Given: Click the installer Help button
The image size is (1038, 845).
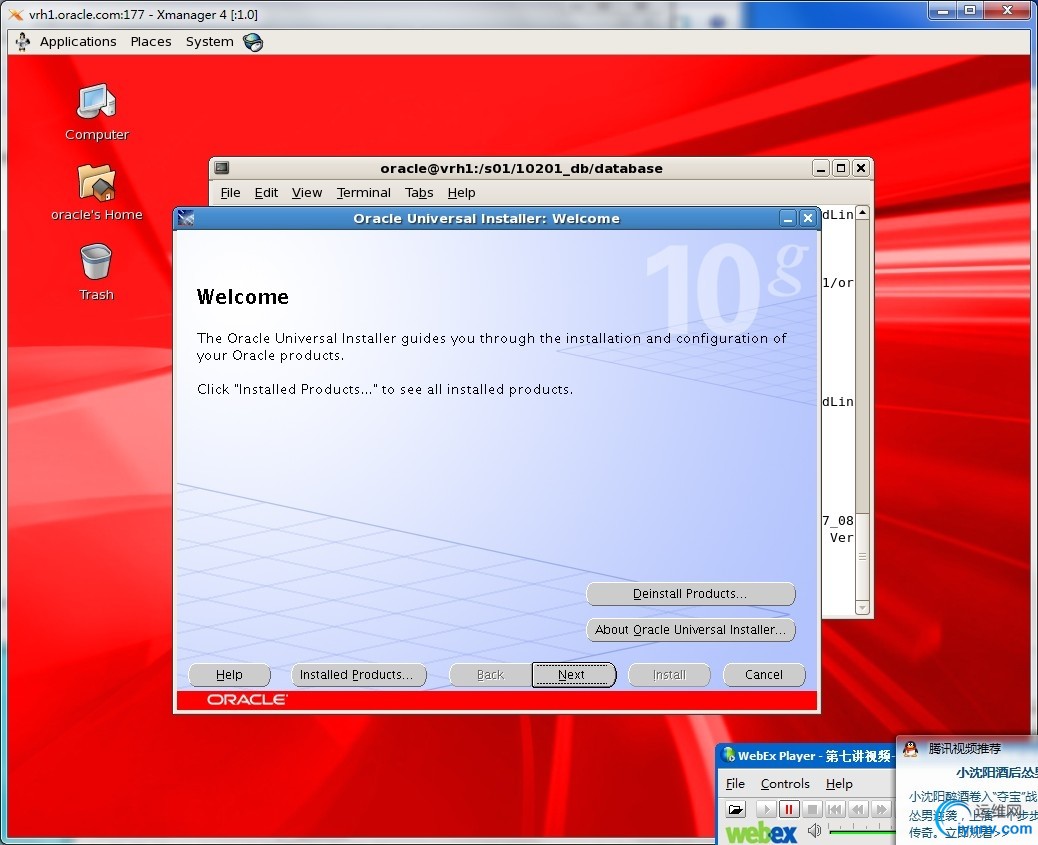Looking at the screenshot, I should pyautogui.click(x=229, y=675).
